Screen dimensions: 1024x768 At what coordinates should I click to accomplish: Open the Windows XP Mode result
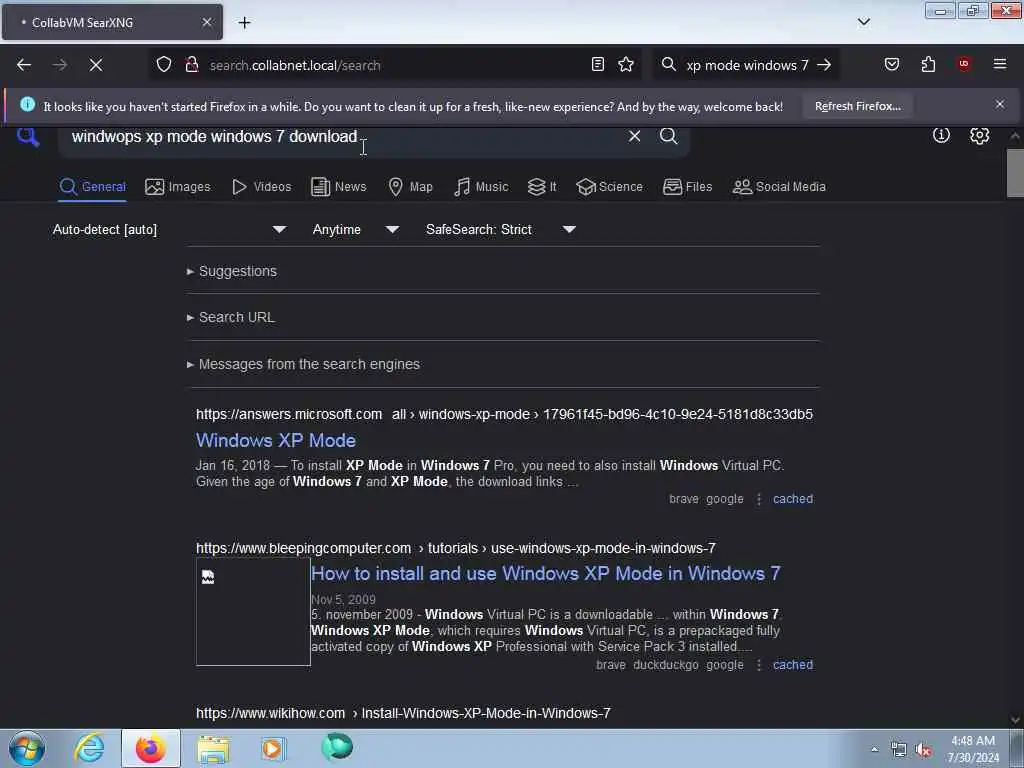coord(276,440)
